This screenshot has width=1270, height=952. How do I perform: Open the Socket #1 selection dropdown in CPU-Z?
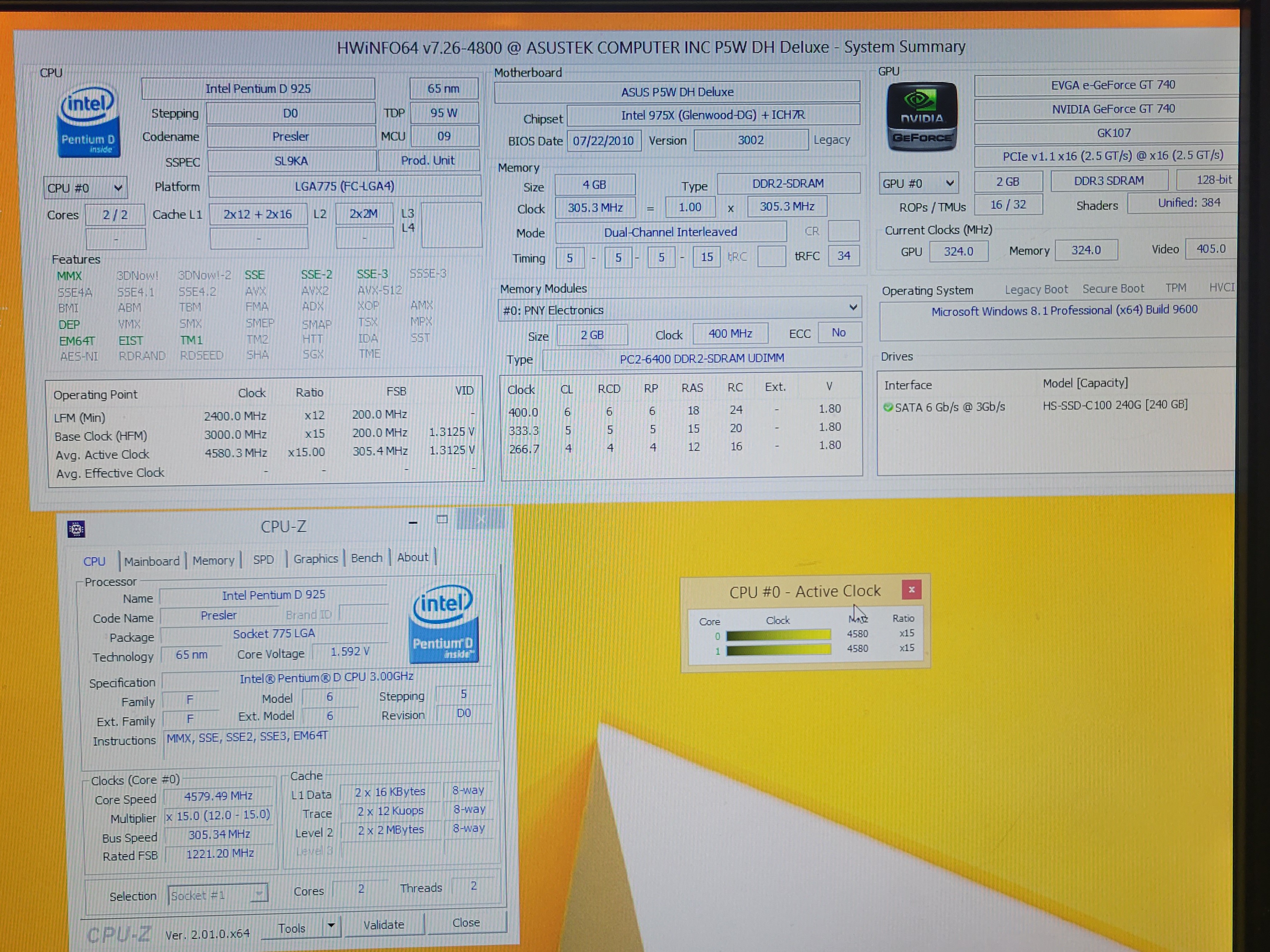[x=217, y=894]
